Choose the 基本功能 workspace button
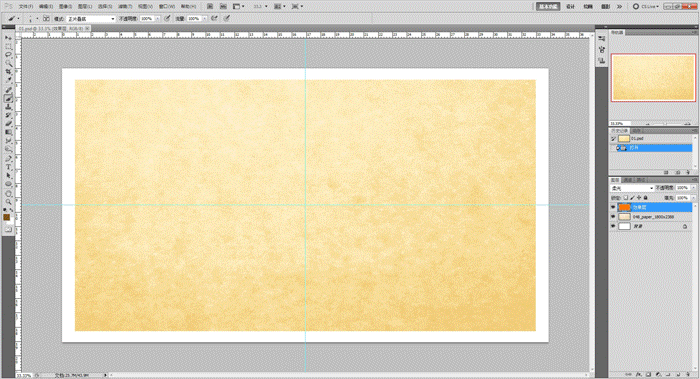 point(548,7)
